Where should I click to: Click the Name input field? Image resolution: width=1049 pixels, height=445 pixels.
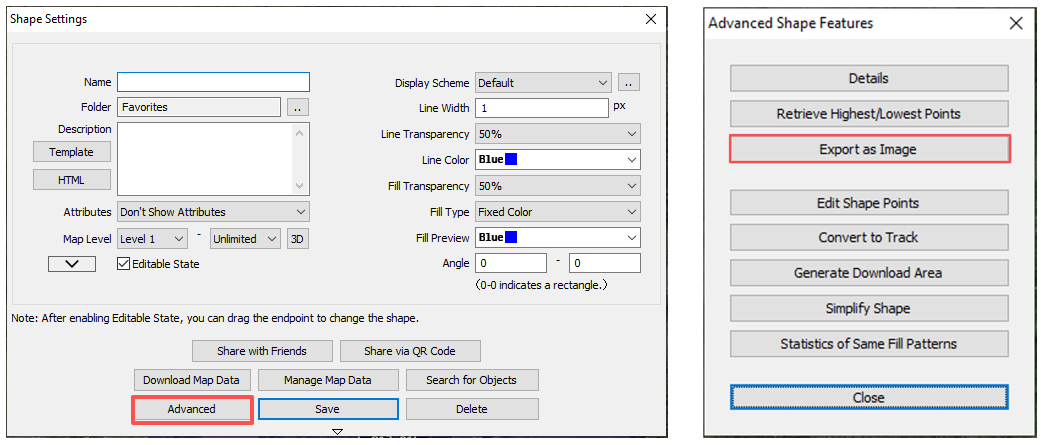coord(213,82)
